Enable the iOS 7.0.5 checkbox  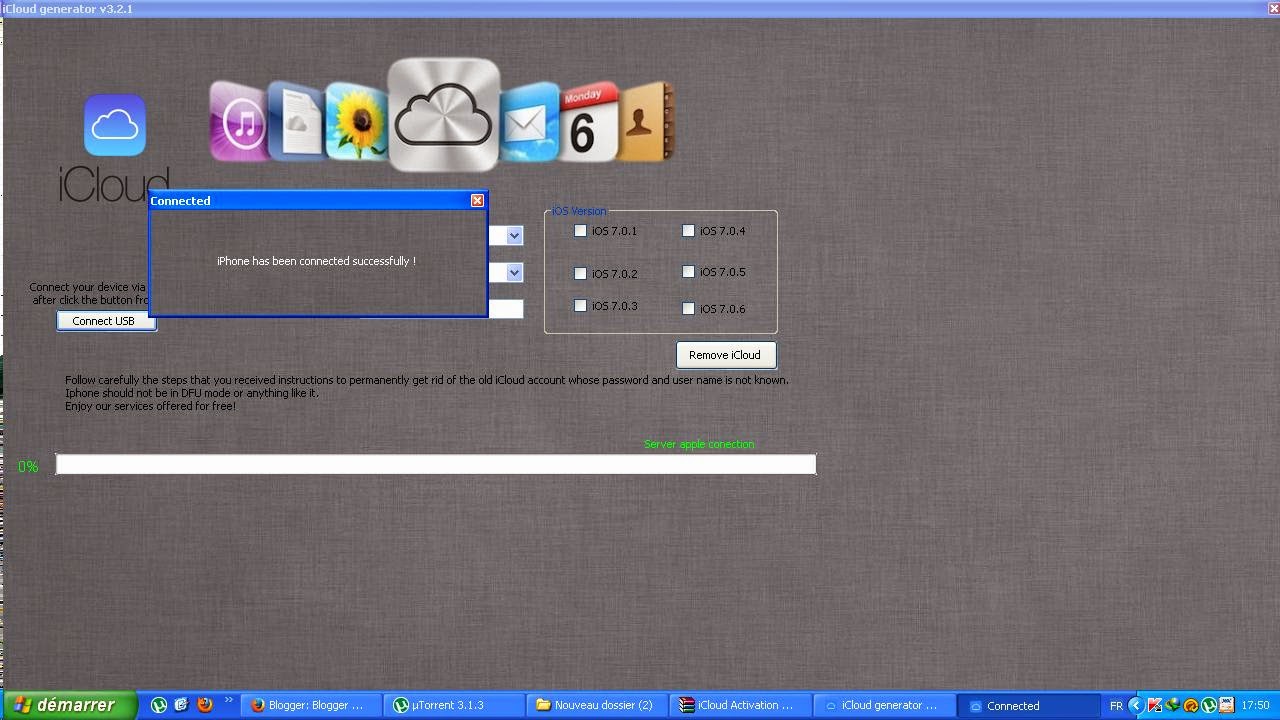(x=688, y=271)
